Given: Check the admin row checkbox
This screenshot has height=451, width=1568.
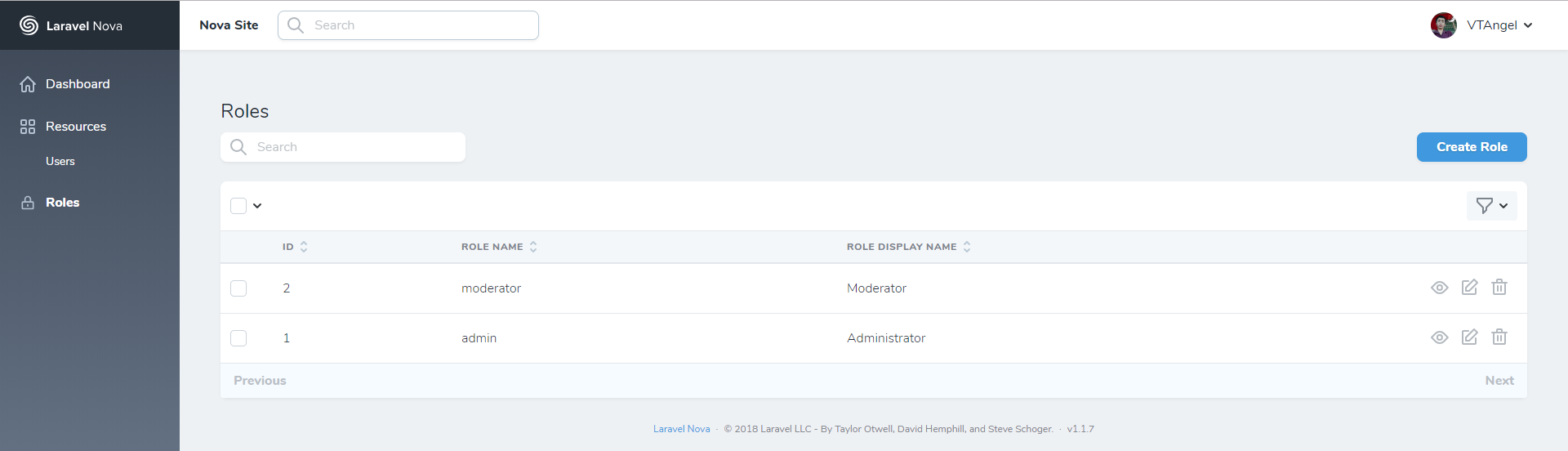Looking at the screenshot, I should coord(238,338).
